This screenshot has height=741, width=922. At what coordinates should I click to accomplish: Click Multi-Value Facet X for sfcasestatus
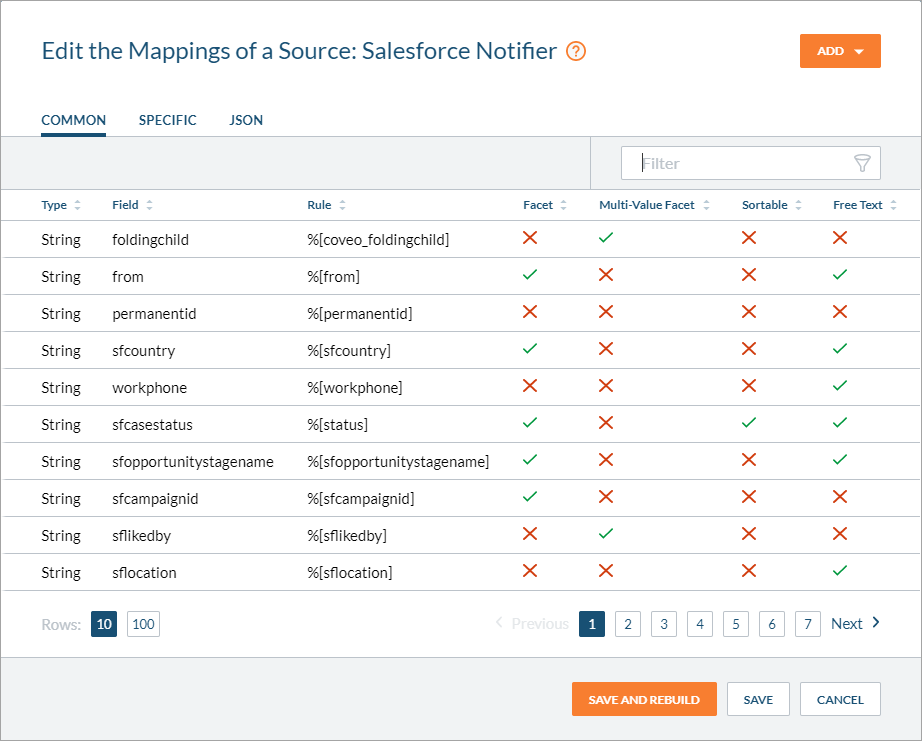tap(606, 423)
